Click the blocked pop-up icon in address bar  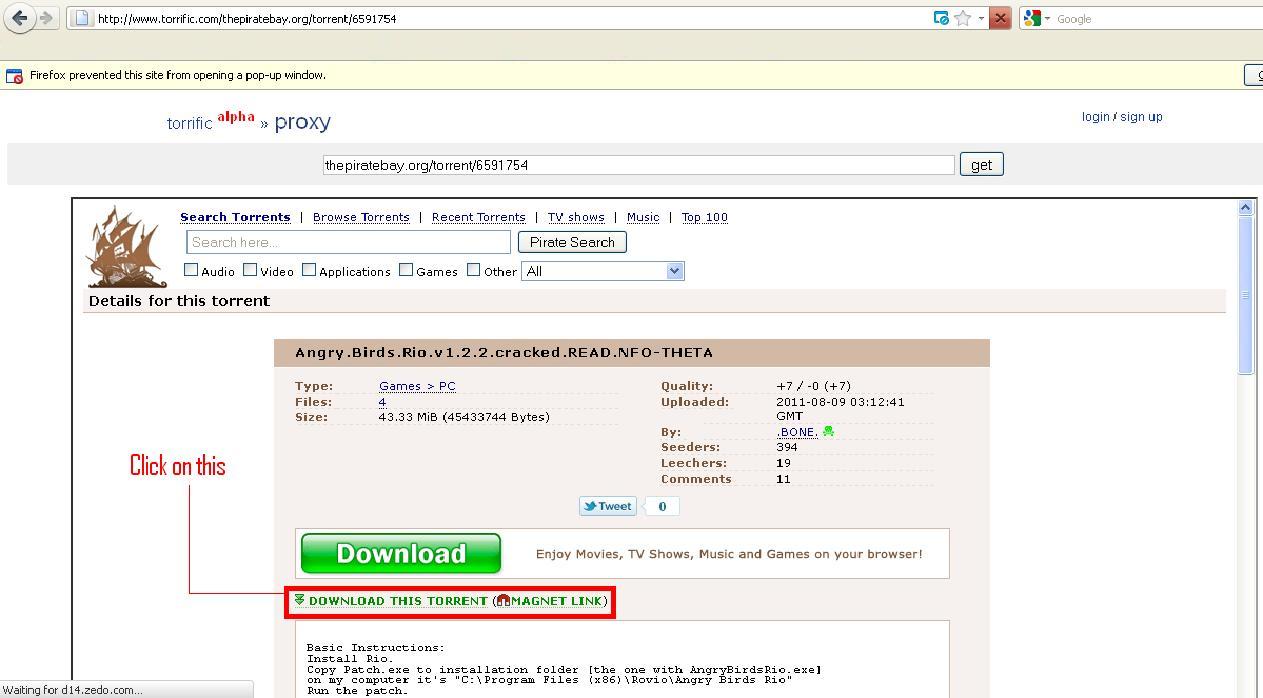point(941,18)
